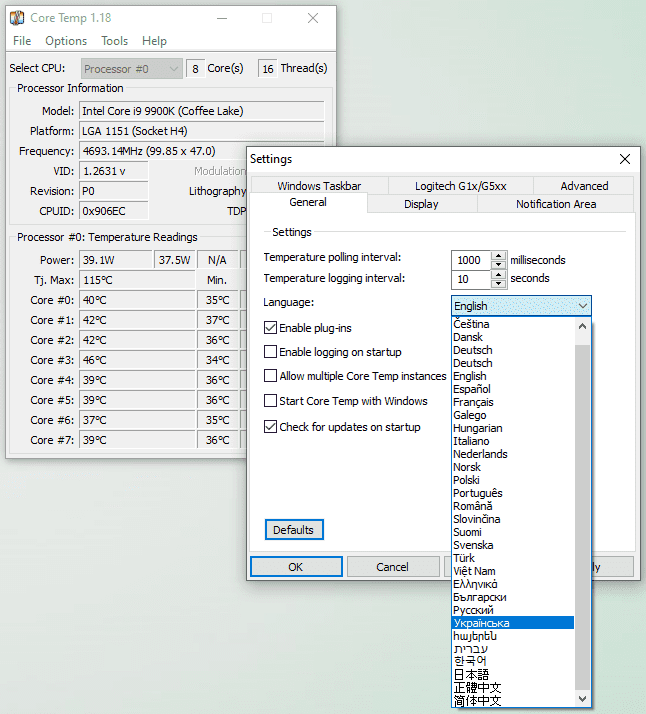Image resolution: width=646 pixels, height=714 pixels.
Task: Switch to the Display tab
Action: pyautogui.click(x=421, y=204)
